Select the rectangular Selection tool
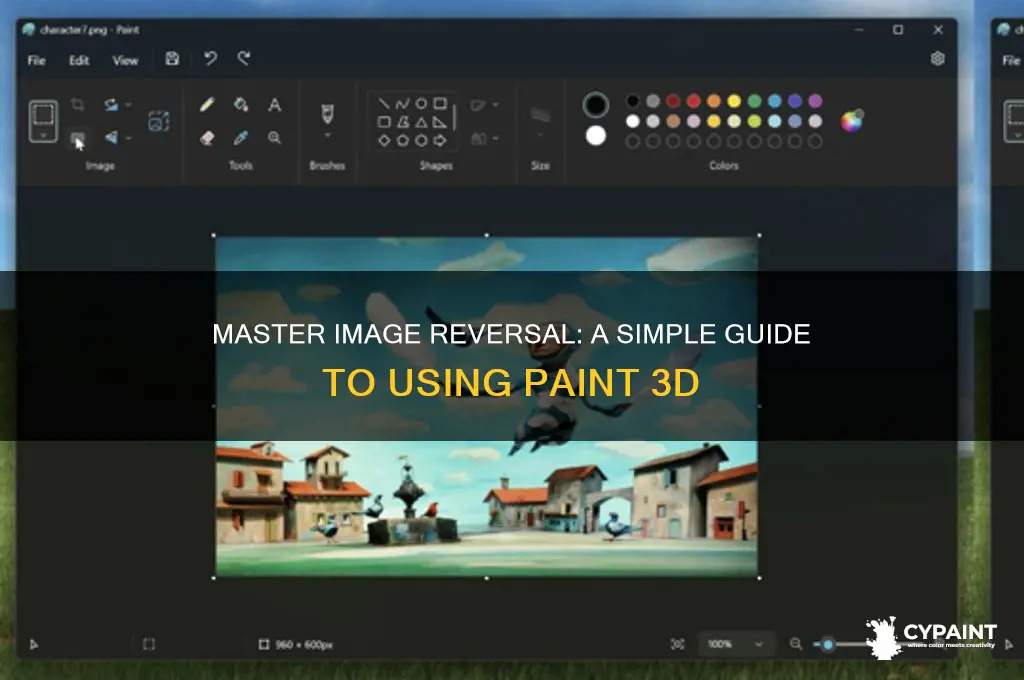The height and width of the screenshot is (680, 1024). tap(43, 114)
